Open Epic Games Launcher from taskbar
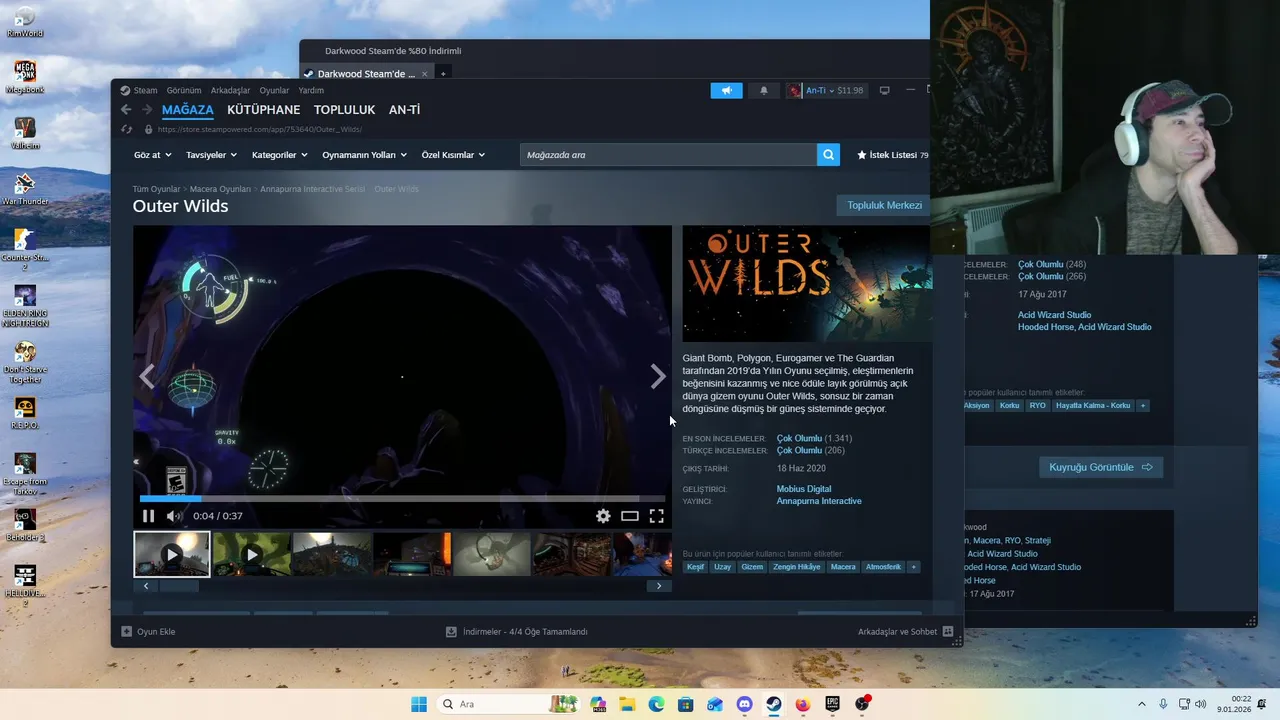 (x=832, y=704)
